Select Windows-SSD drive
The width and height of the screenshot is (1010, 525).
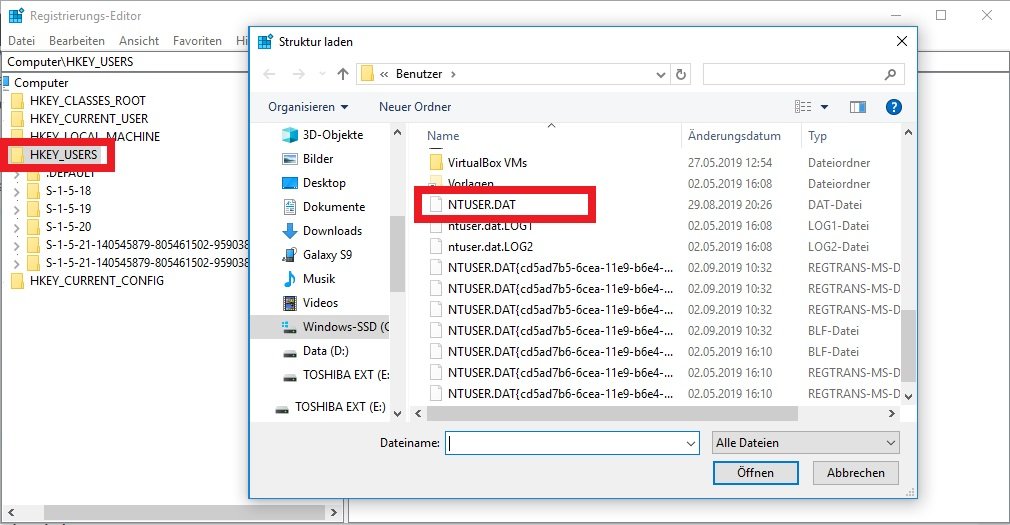(x=319, y=327)
